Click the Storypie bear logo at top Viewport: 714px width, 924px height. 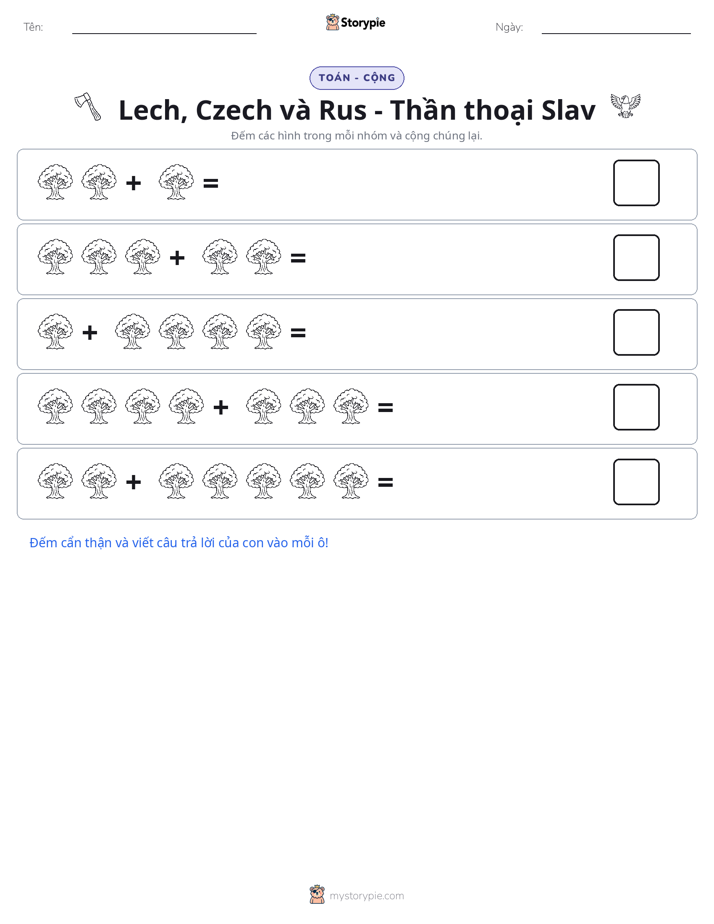[x=332, y=22]
